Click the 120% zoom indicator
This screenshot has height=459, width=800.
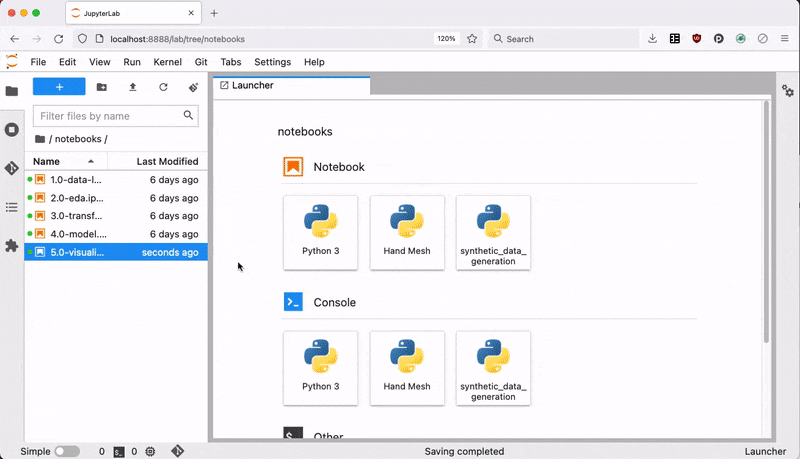click(446, 39)
